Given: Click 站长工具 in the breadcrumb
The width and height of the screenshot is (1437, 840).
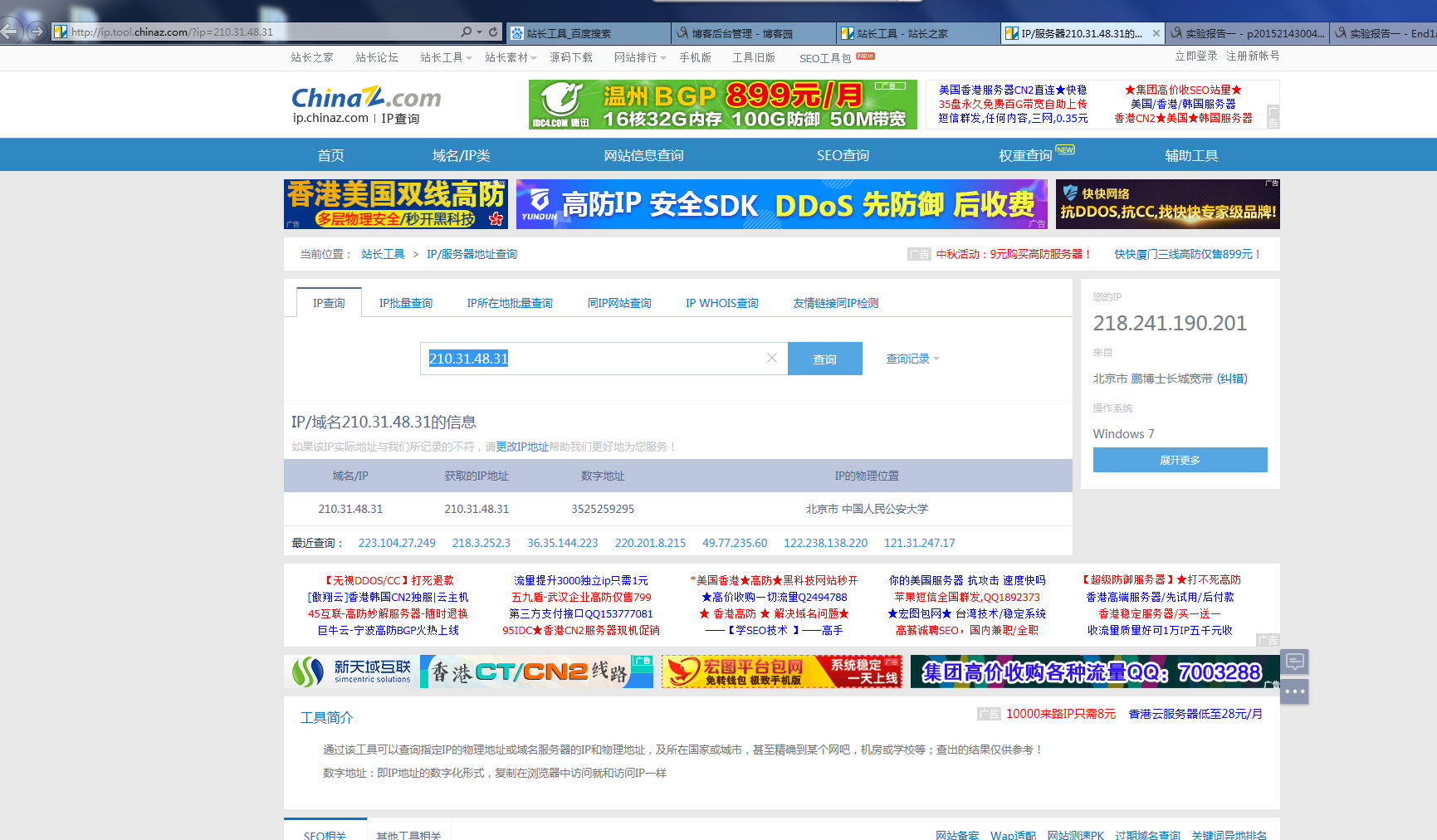Looking at the screenshot, I should coord(383,254).
